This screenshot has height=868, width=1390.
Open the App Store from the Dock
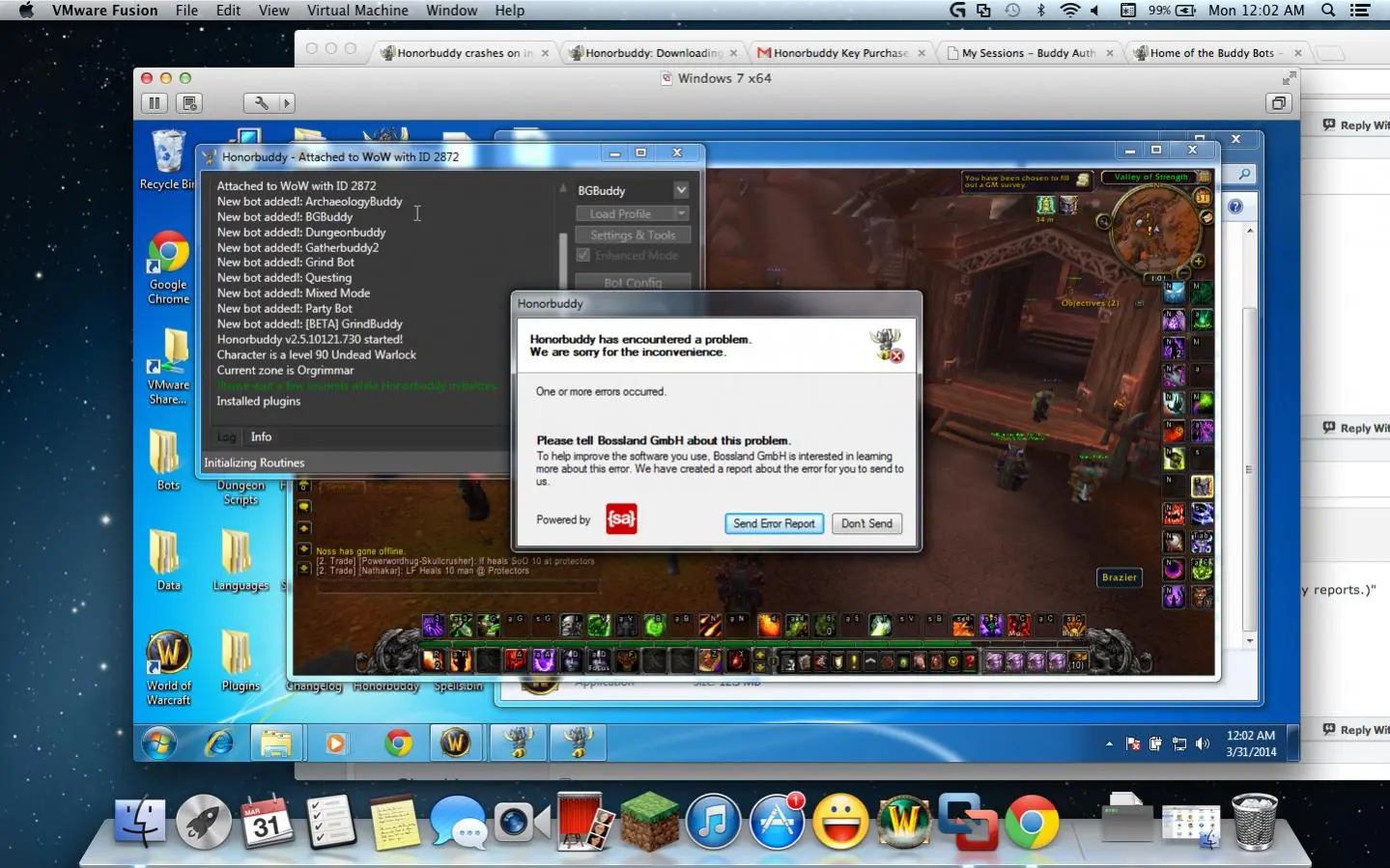point(777,822)
